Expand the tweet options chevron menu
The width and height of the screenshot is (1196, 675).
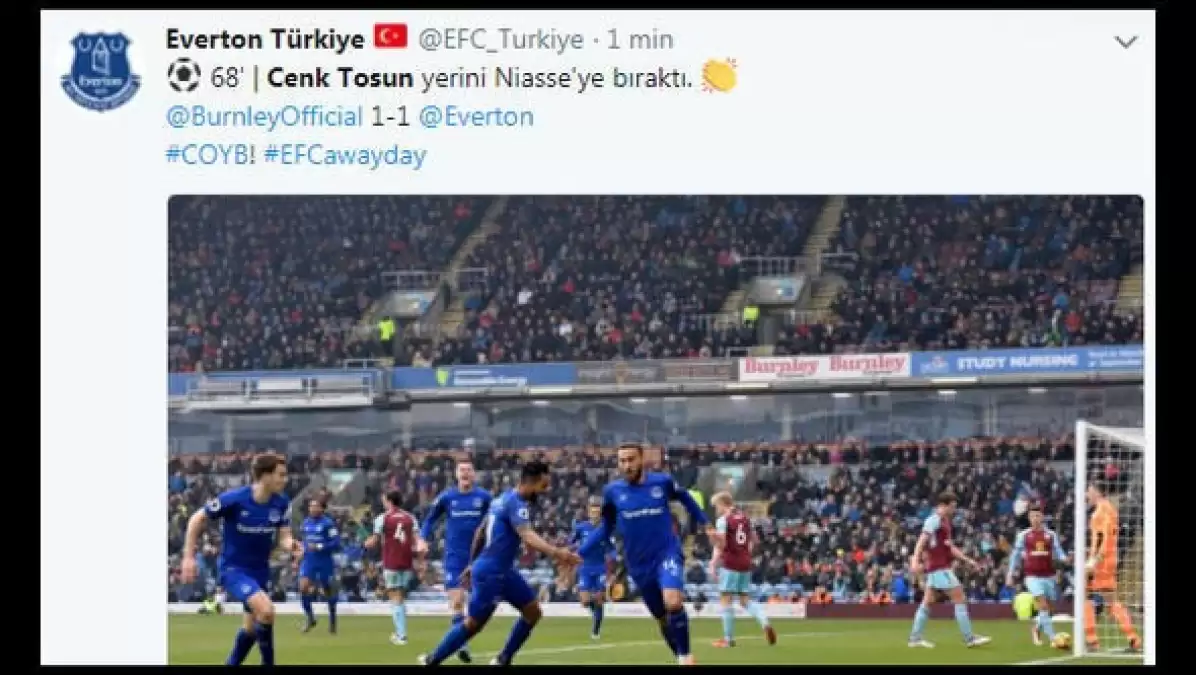click(1126, 41)
